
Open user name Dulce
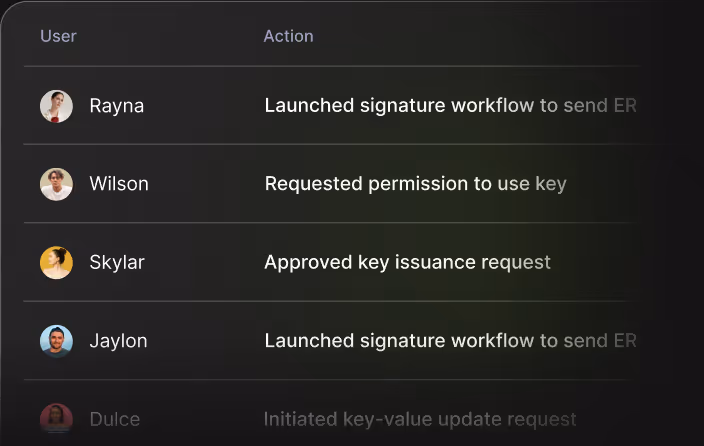[115, 419]
